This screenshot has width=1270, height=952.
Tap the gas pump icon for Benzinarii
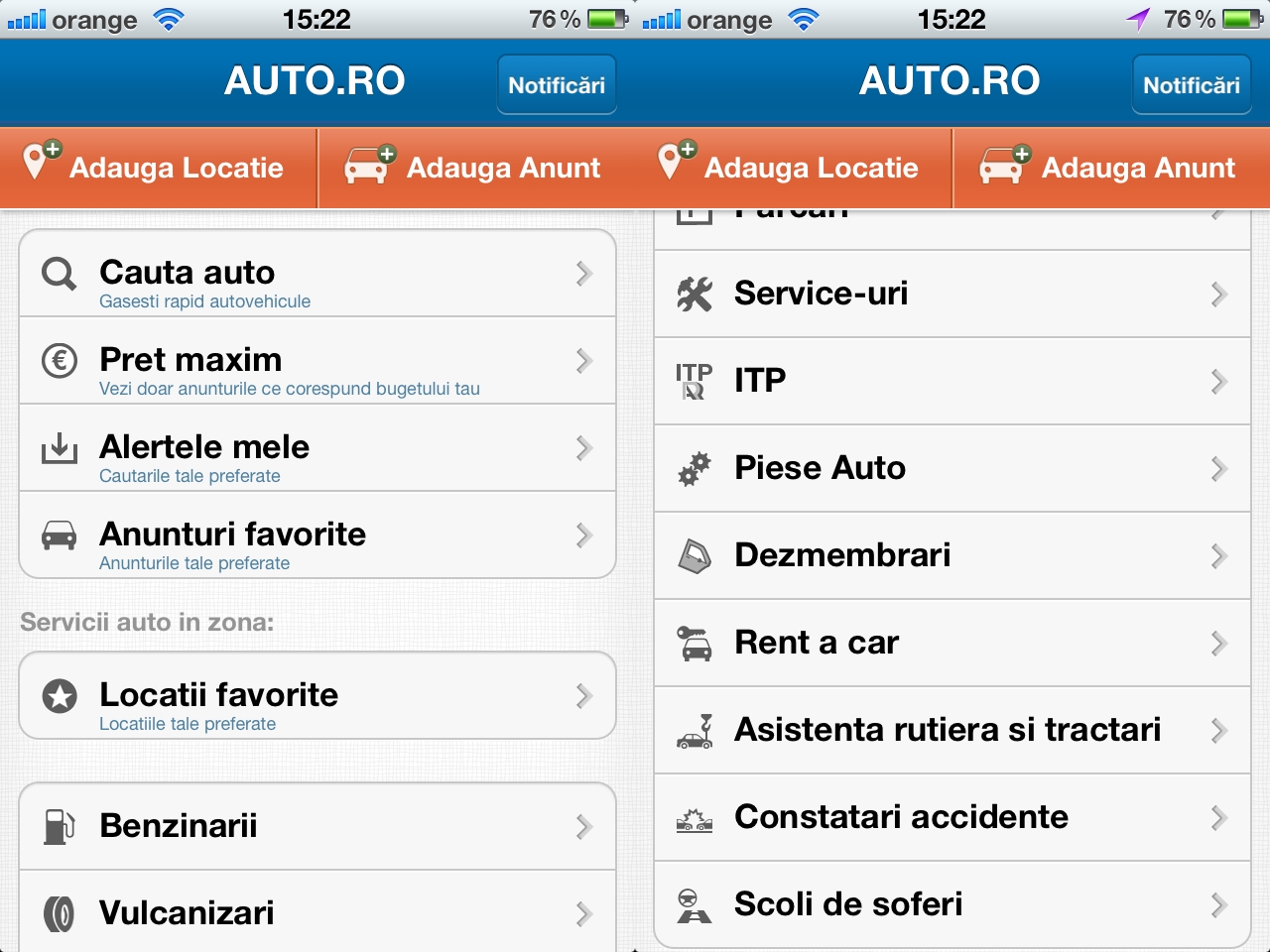click(59, 826)
